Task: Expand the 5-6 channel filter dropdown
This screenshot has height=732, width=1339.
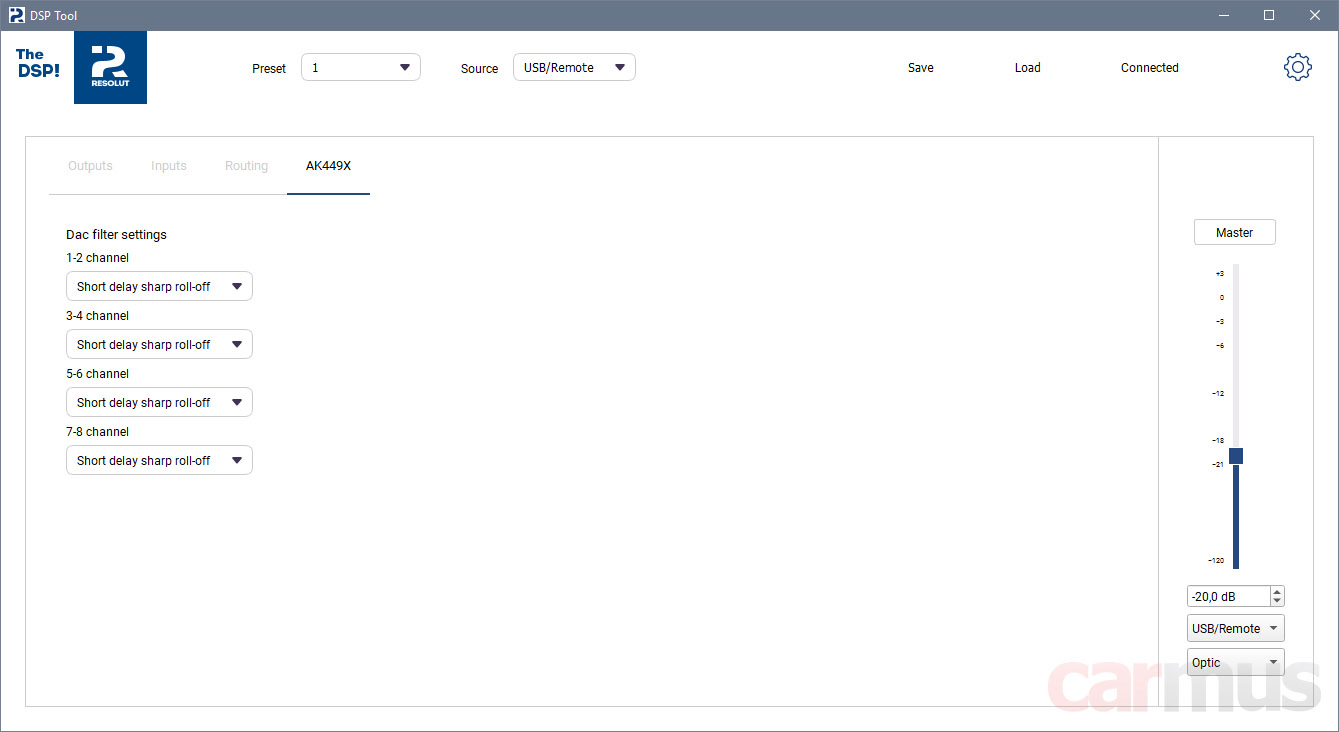Action: coord(159,402)
